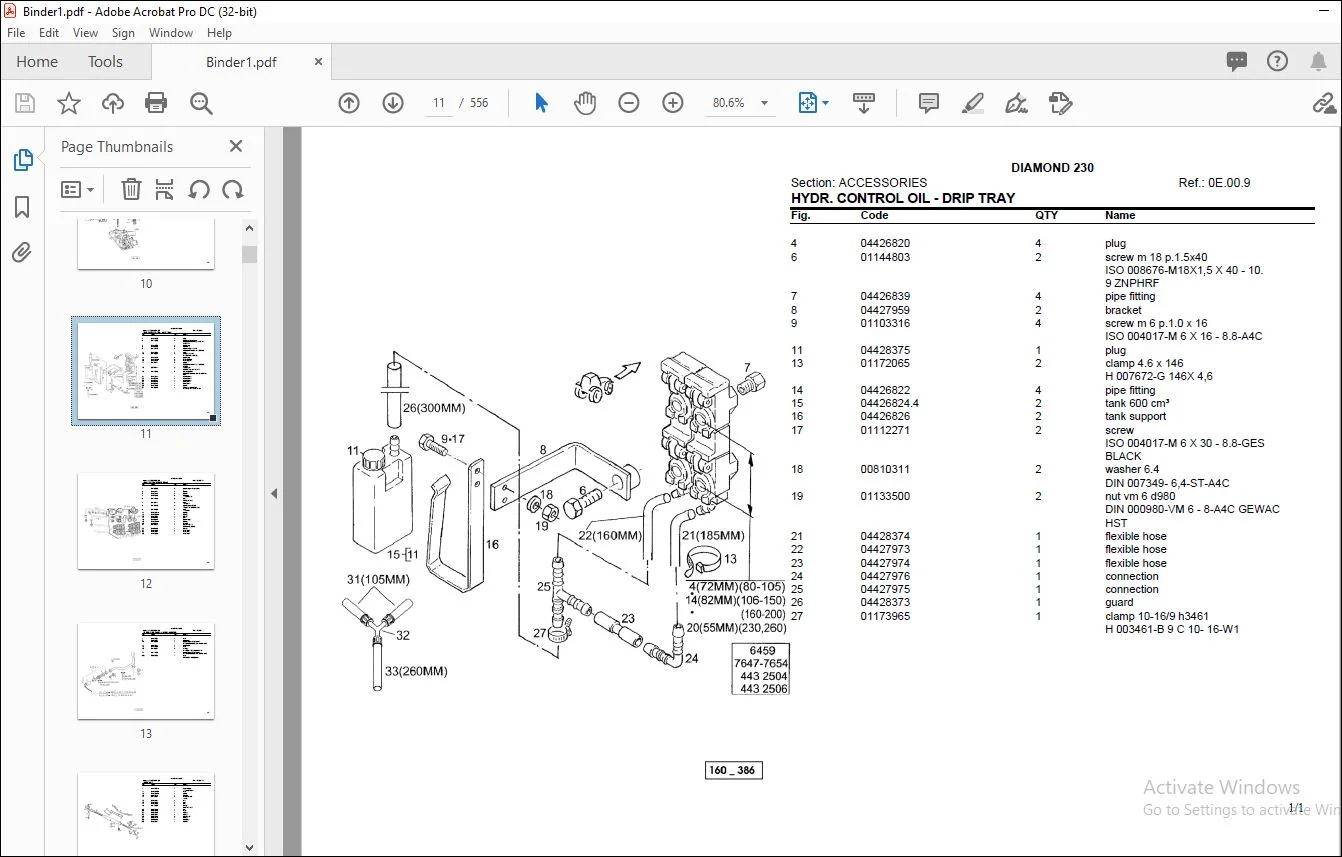Rotate page counterclockwise in thumbnails pane

click(x=199, y=189)
